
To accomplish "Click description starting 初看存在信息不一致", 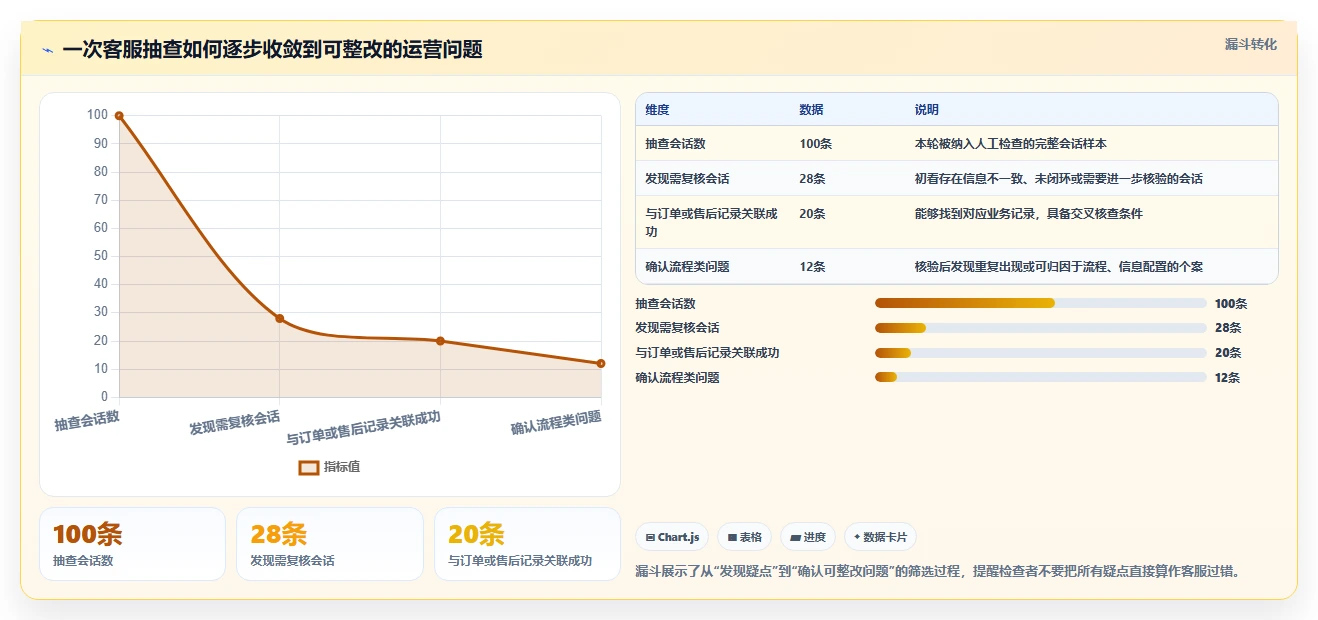I will pos(1059,179).
